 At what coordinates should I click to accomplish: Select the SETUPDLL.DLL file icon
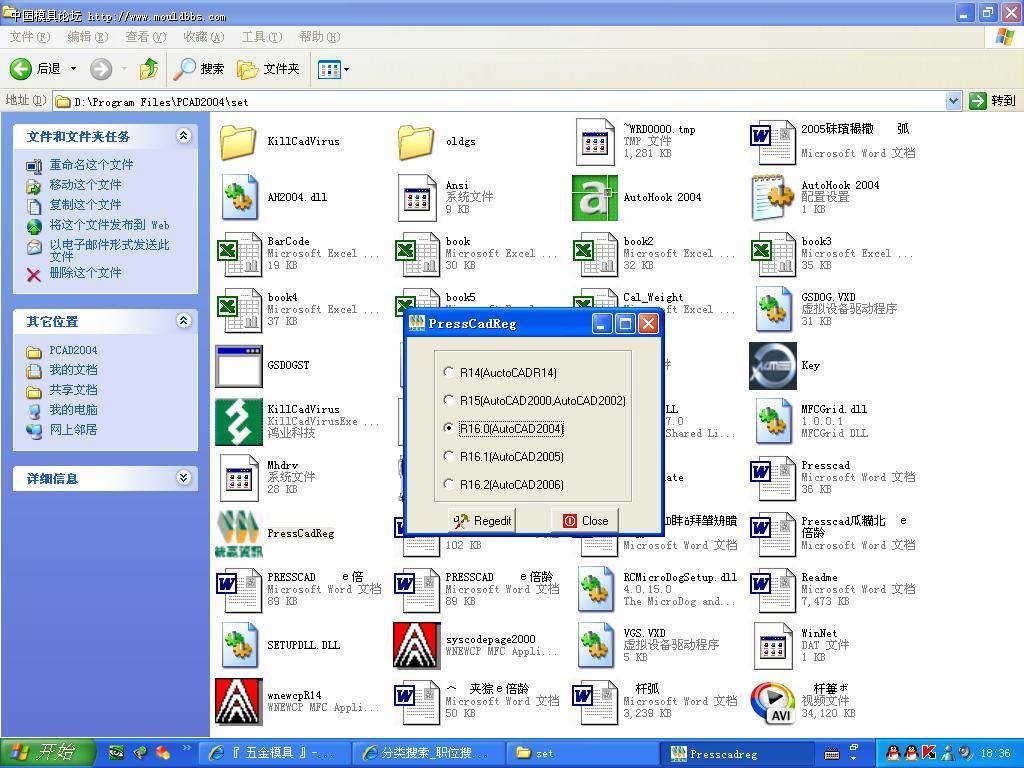pyautogui.click(x=239, y=645)
